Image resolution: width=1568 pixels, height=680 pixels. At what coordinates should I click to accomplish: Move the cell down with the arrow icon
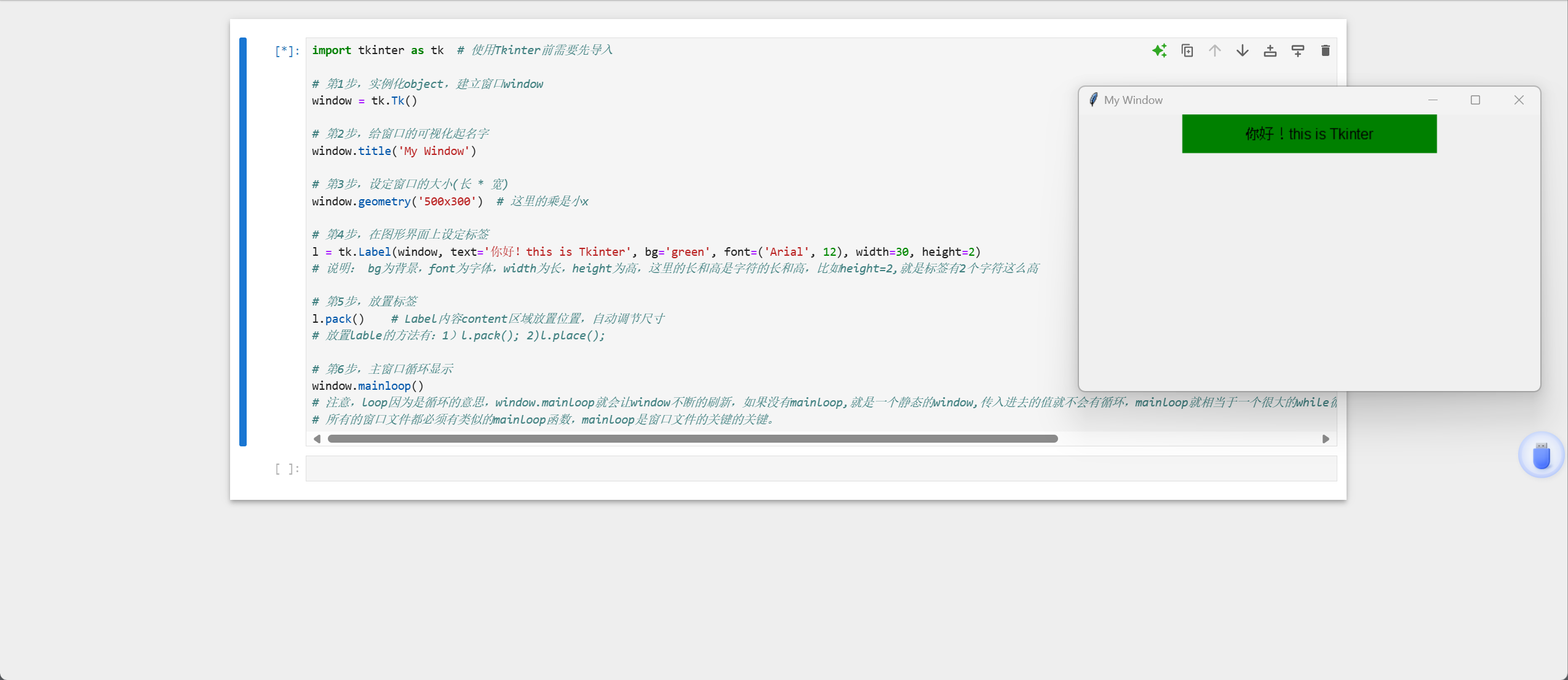click(1243, 50)
